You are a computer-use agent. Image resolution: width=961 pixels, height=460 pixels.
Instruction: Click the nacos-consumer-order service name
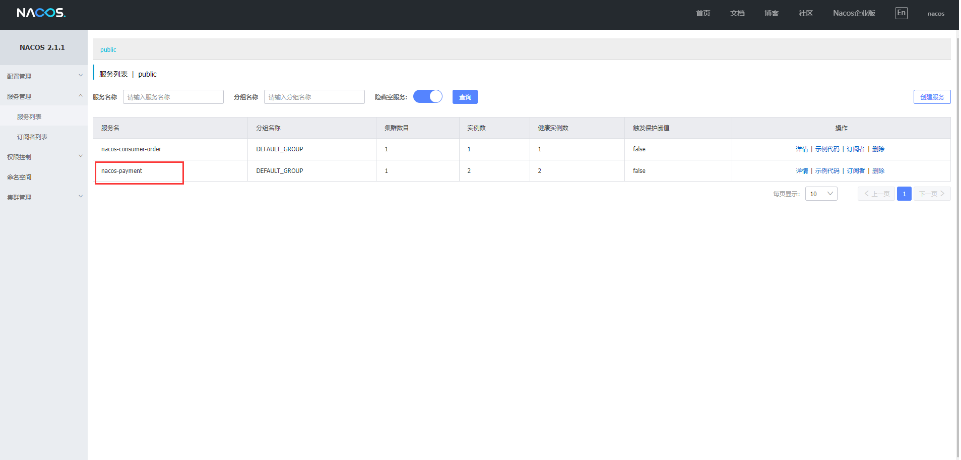pyautogui.click(x=131, y=149)
